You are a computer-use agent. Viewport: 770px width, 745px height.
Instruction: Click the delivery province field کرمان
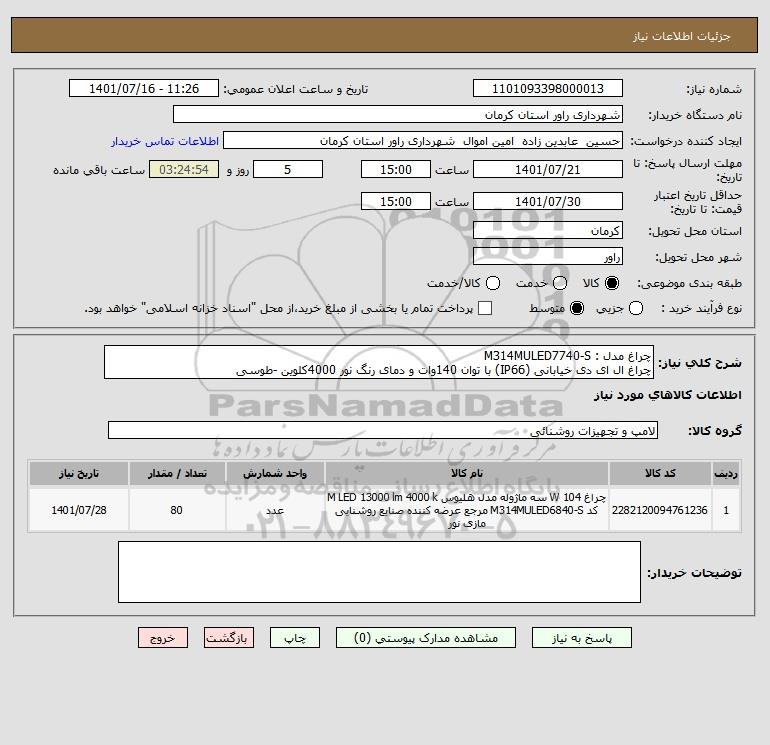(548, 230)
